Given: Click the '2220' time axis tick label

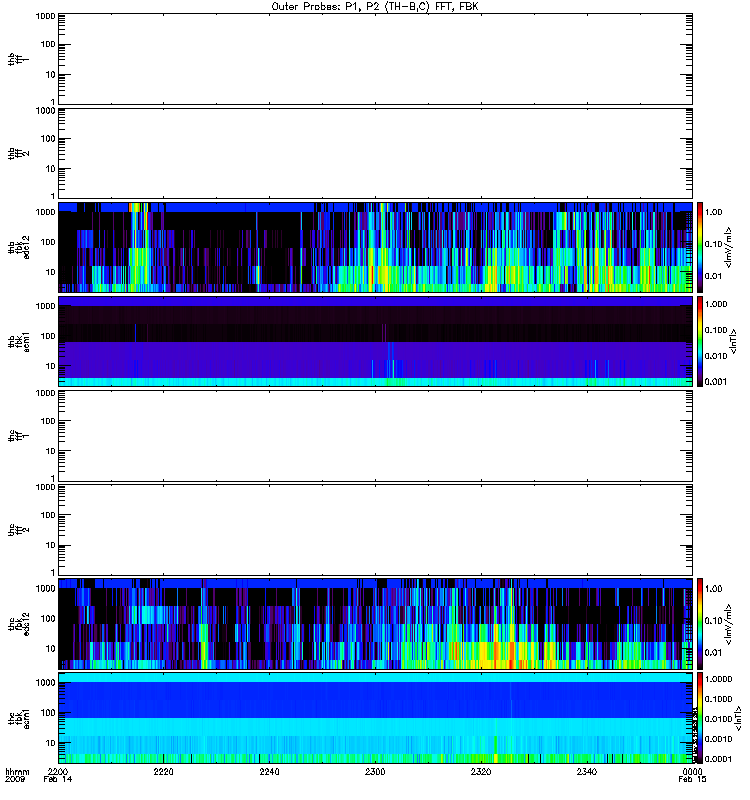Looking at the screenshot, I should (x=163, y=772).
